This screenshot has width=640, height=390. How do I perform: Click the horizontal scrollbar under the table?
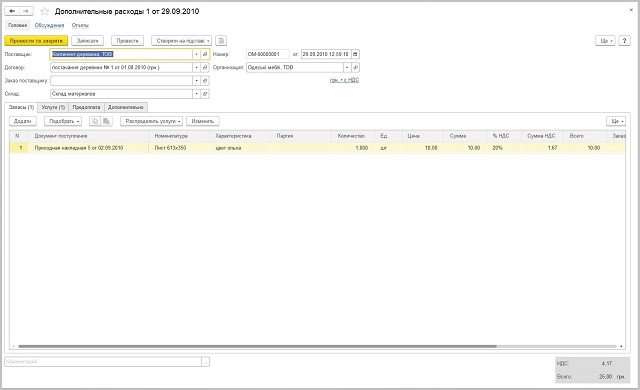(x=257, y=346)
